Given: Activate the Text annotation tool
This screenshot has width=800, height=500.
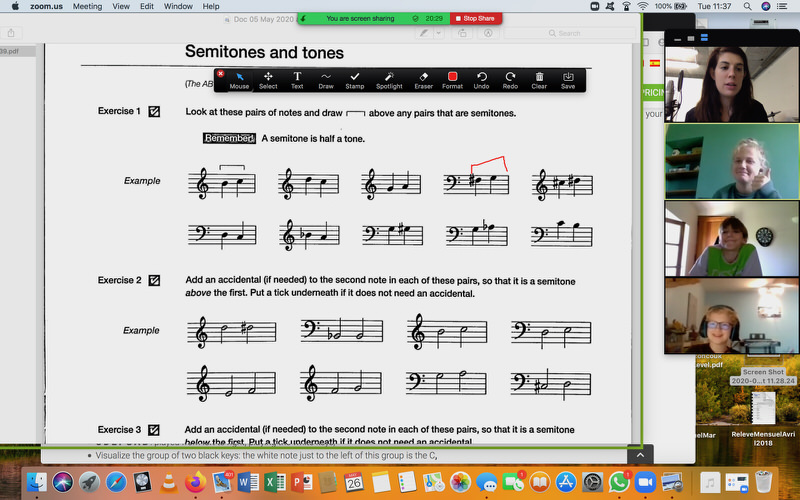Looking at the screenshot, I should (297, 79).
